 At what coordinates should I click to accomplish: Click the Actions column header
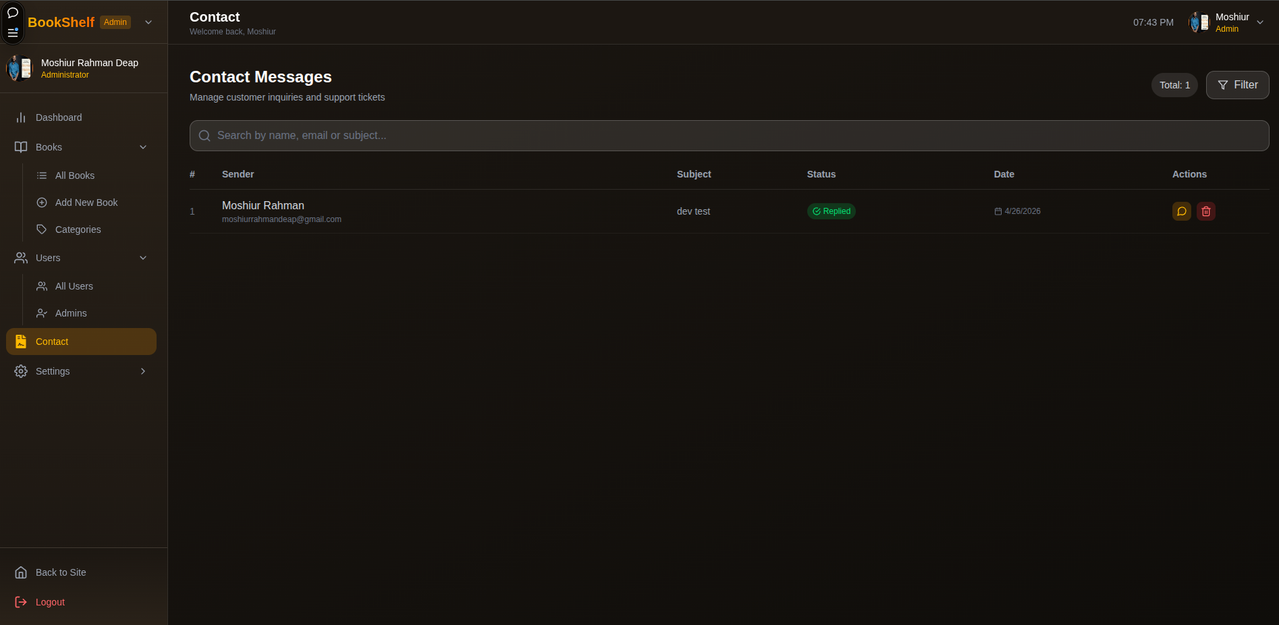[1189, 174]
